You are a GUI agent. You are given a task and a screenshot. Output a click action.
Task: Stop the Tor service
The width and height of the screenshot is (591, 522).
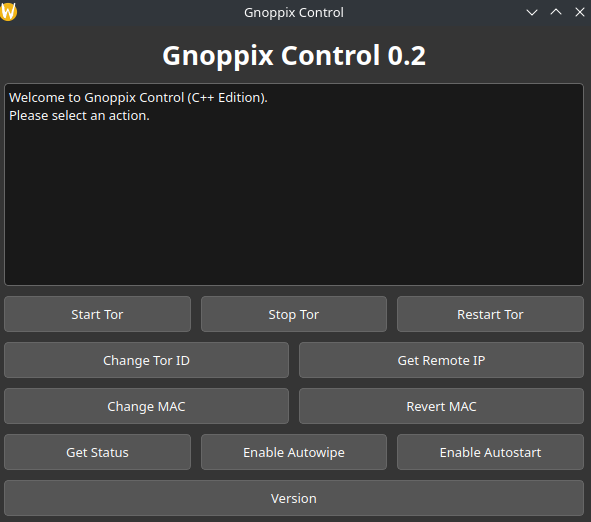[x=294, y=314]
